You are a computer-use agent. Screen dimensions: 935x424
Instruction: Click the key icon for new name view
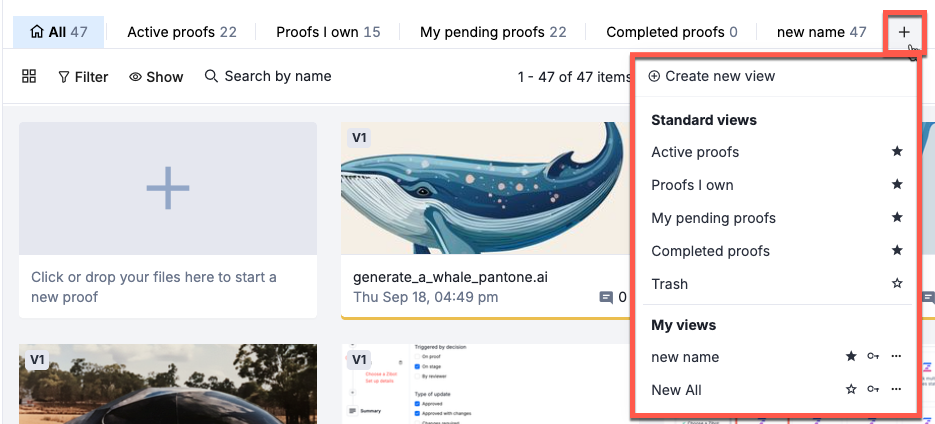873,357
